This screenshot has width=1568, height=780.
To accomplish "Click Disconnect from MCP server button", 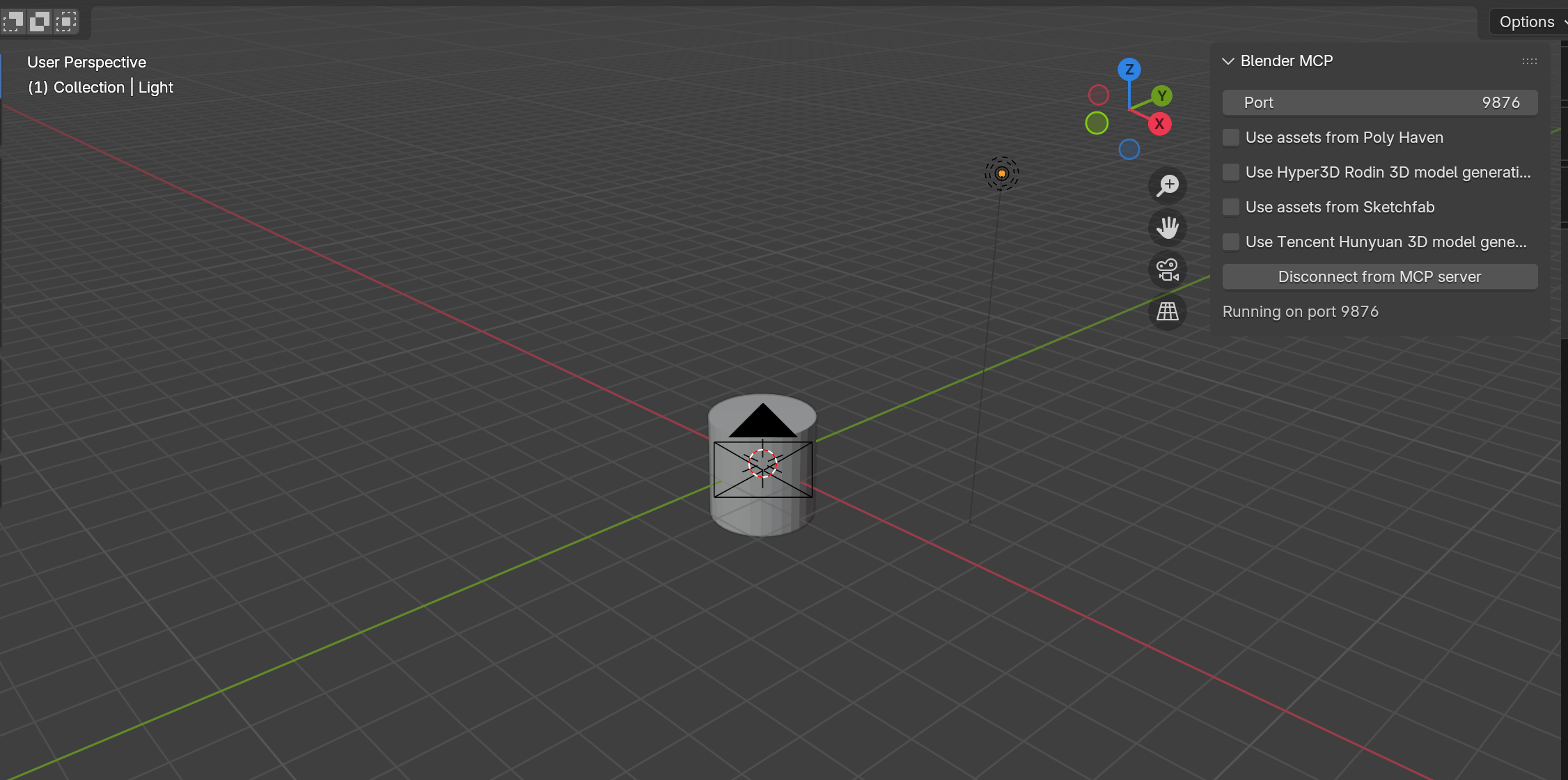I will [1379, 277].
